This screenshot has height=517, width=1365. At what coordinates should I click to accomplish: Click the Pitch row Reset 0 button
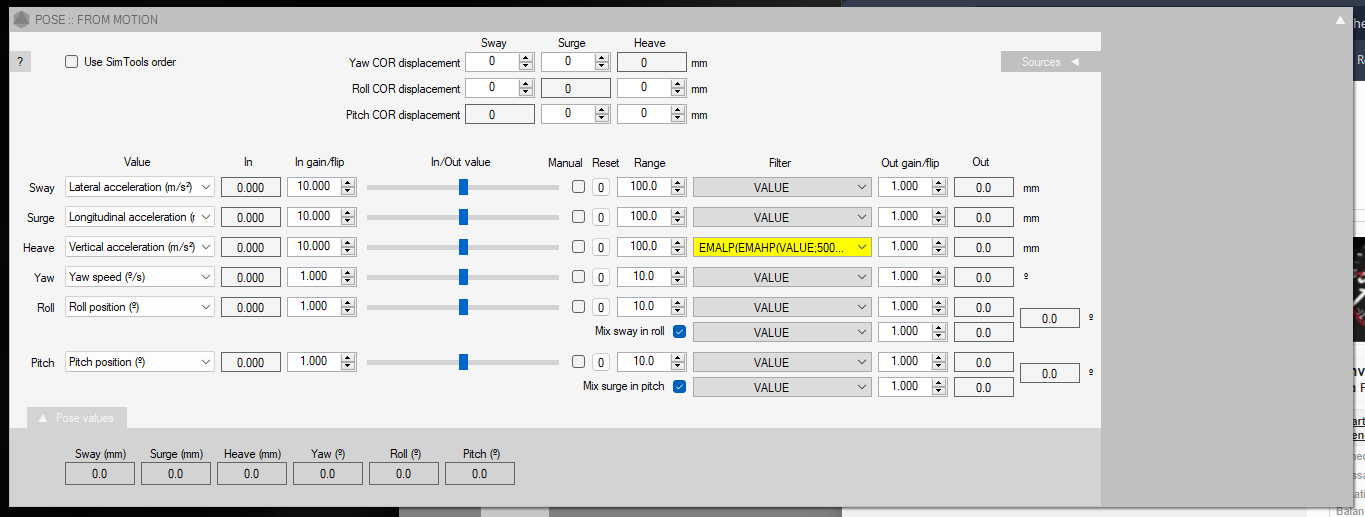coord(601,362)
